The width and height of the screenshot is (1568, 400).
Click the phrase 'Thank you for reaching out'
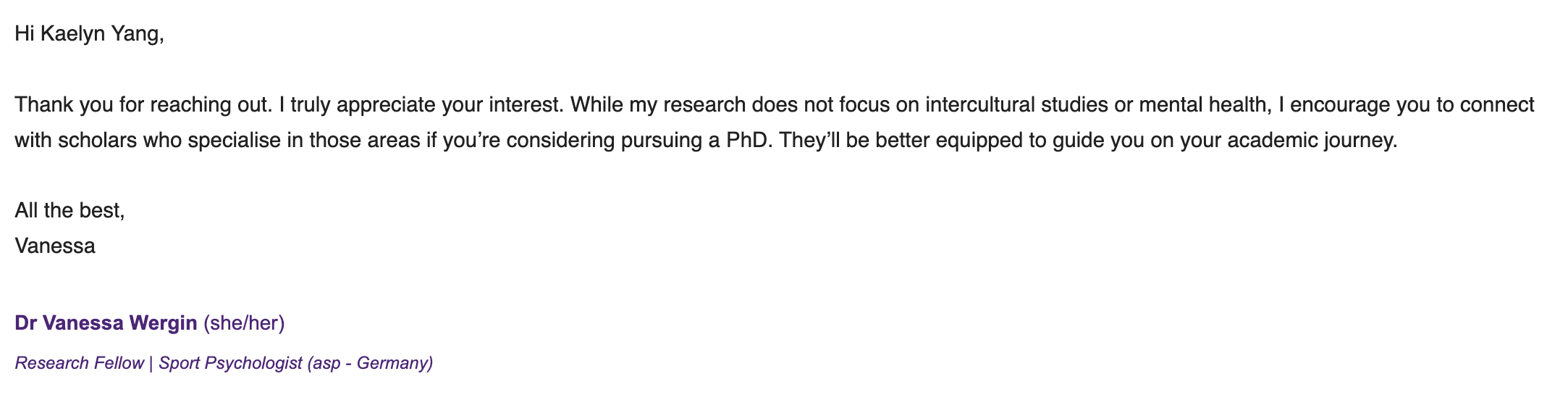pyautogui.click(x=142, y=105)
